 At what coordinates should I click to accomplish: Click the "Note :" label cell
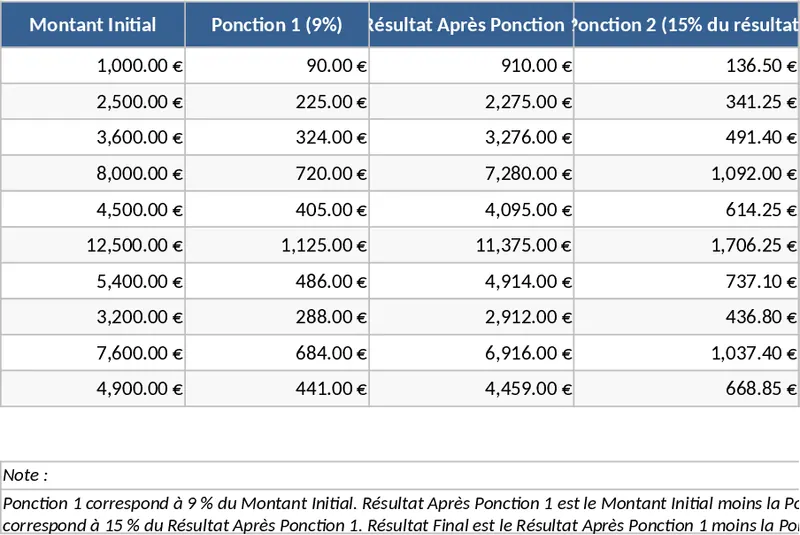(x=26, y=475)
